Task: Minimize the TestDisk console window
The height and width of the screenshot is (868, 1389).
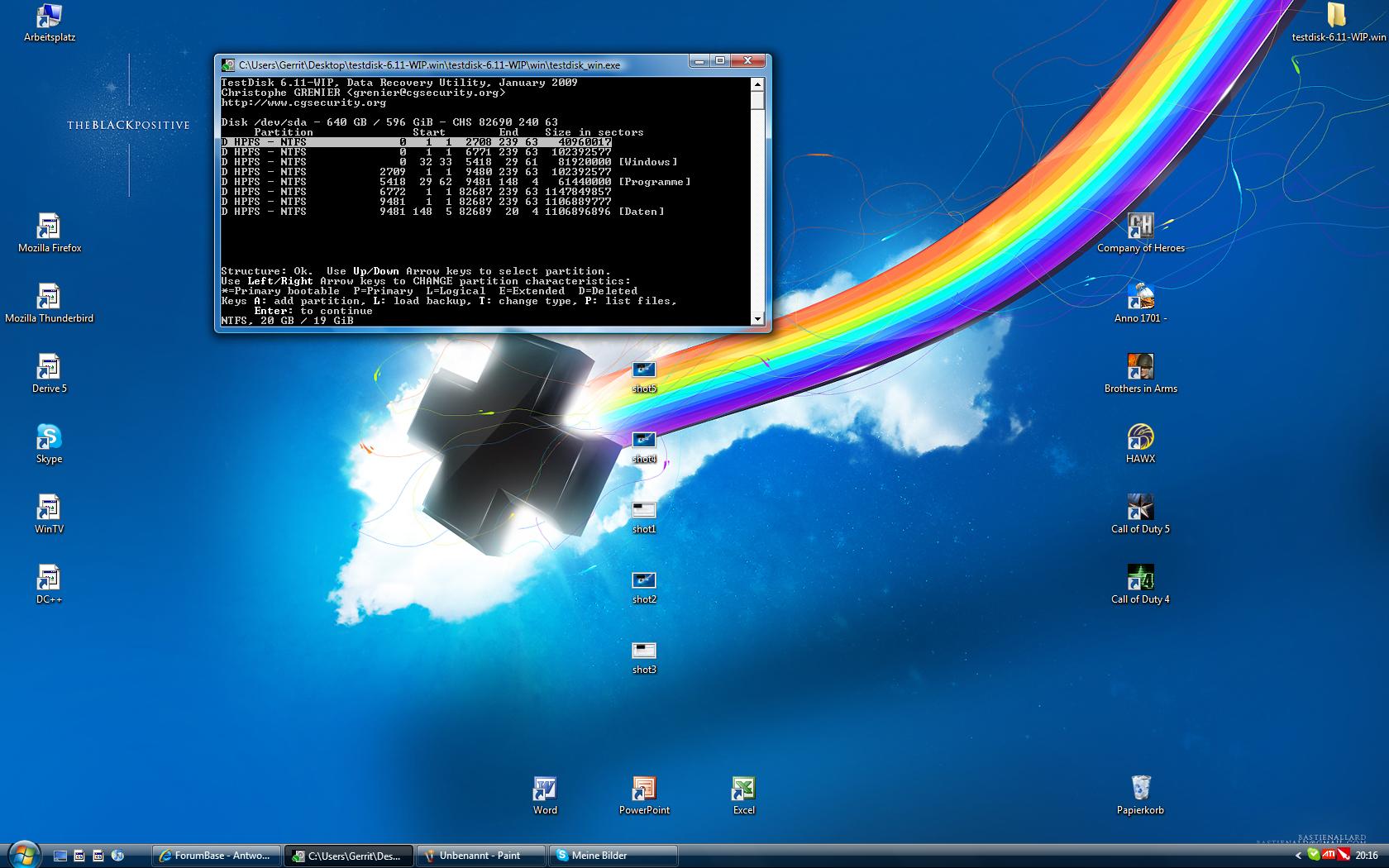Action: 699,61
